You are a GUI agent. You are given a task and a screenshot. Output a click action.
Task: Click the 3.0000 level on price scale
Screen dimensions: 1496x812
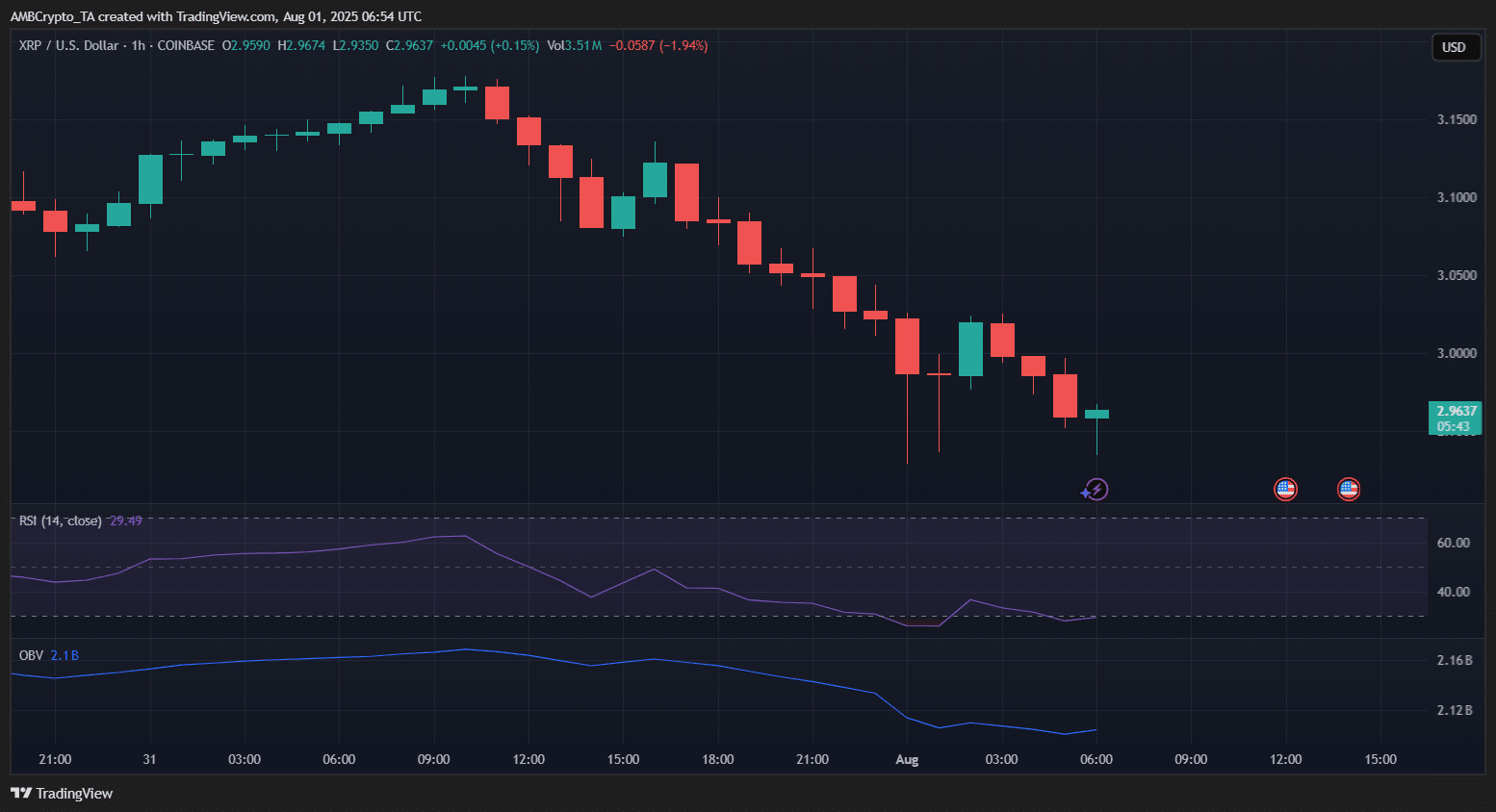click(1456, 353)
